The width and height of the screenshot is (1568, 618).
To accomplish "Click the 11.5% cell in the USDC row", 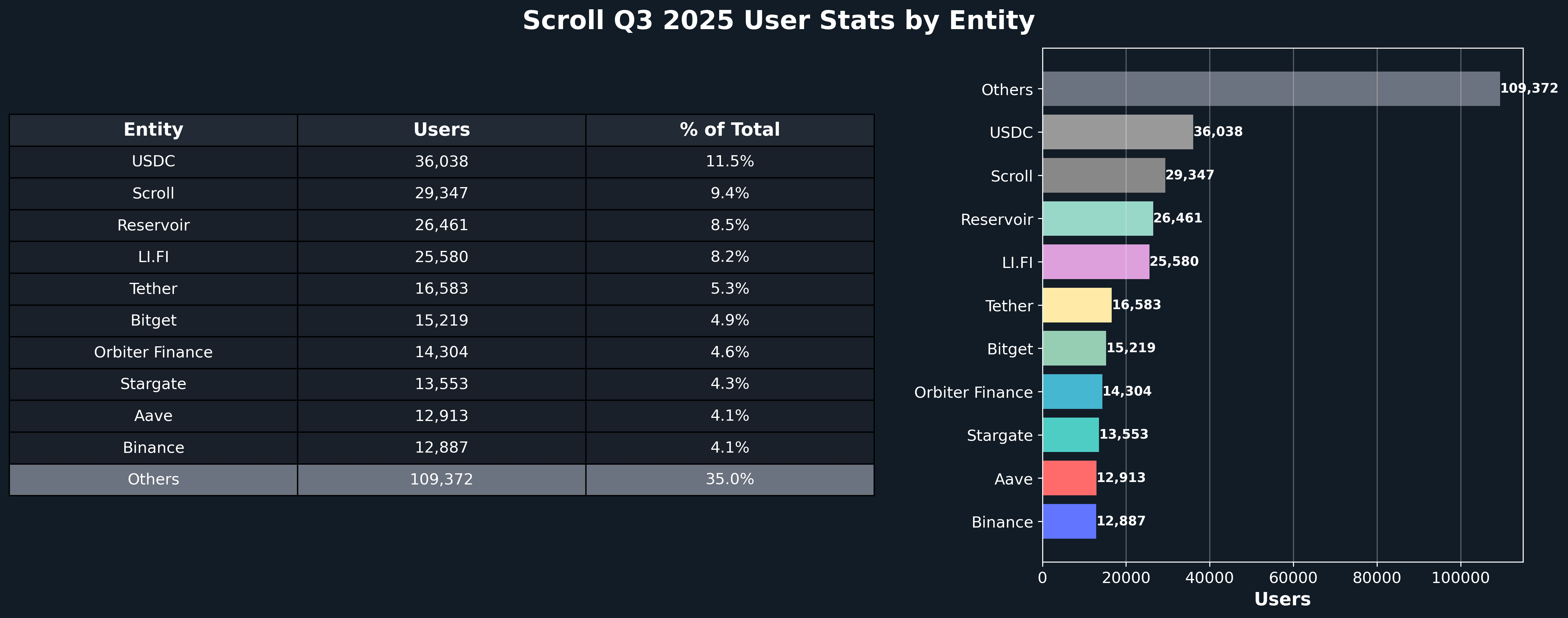I will pyautogui.click(x=729, y=162).
